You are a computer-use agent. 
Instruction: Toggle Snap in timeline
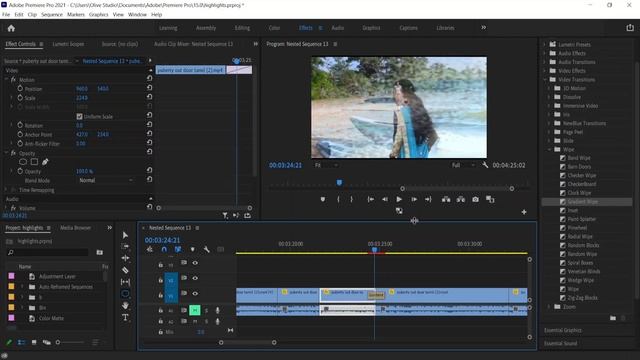click(x=164, y=249)
